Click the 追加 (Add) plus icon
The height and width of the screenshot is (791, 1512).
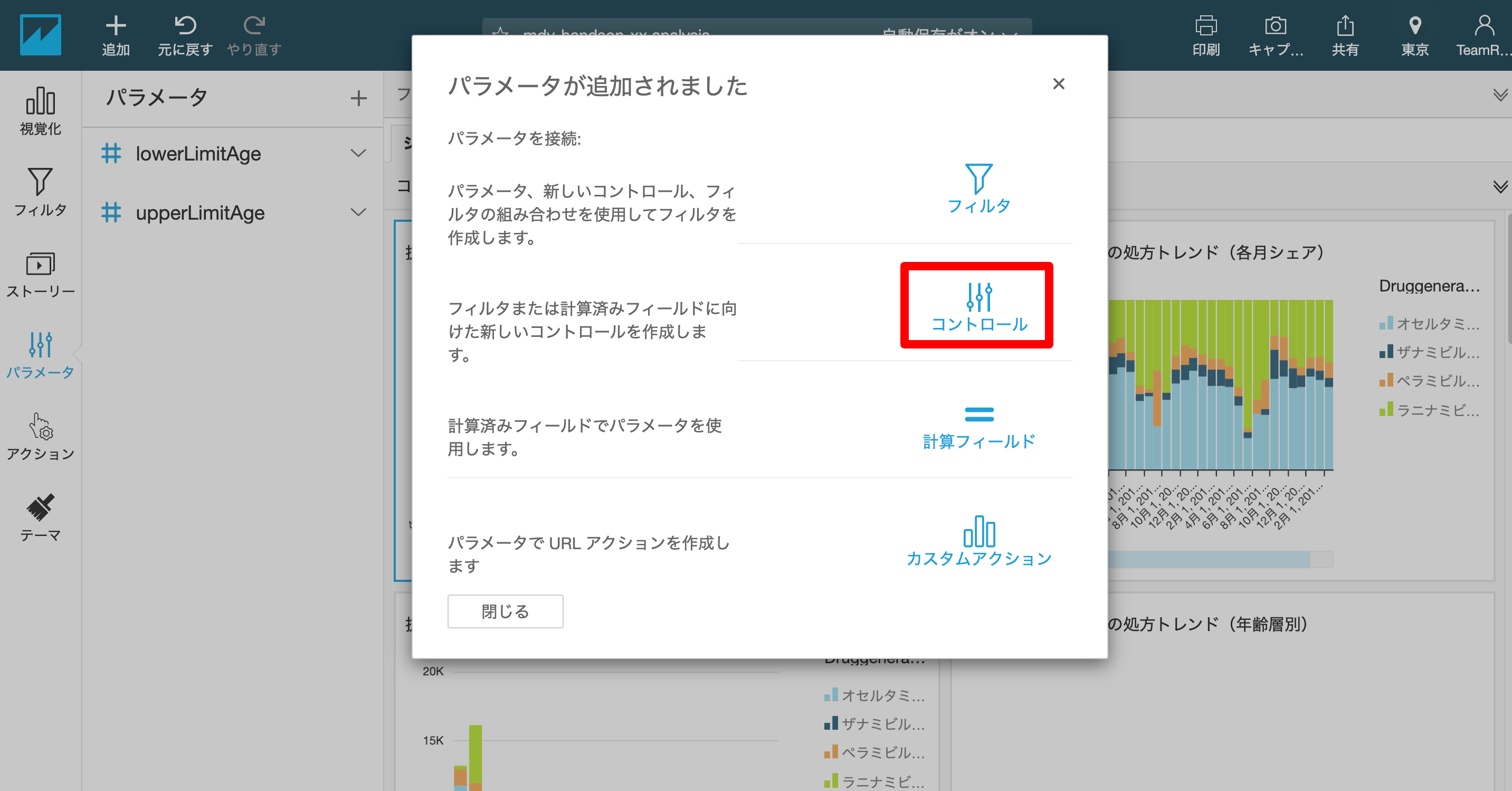tap(116, 26)
